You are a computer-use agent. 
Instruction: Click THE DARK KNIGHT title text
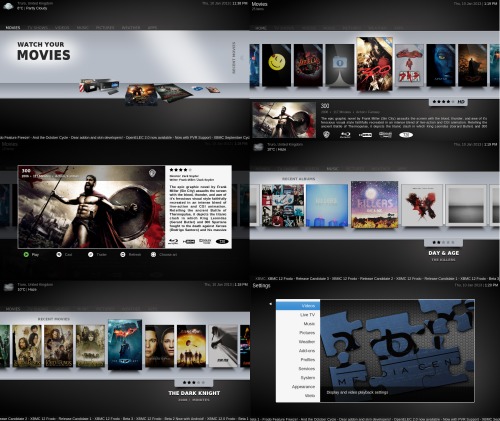pyautogui.click(x=194, y=393)
